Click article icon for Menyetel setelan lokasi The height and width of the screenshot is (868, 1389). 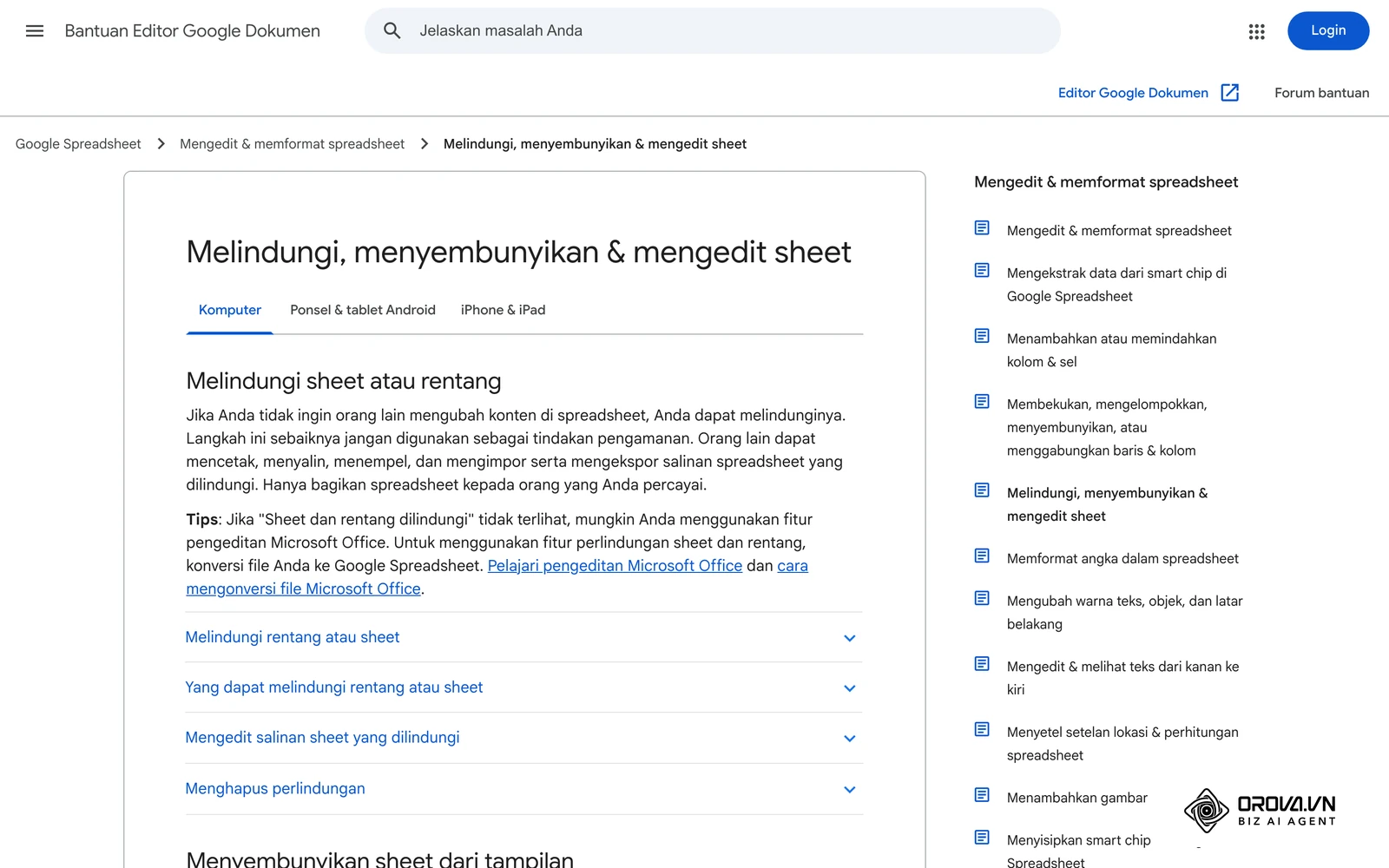[x=982, y=729]
